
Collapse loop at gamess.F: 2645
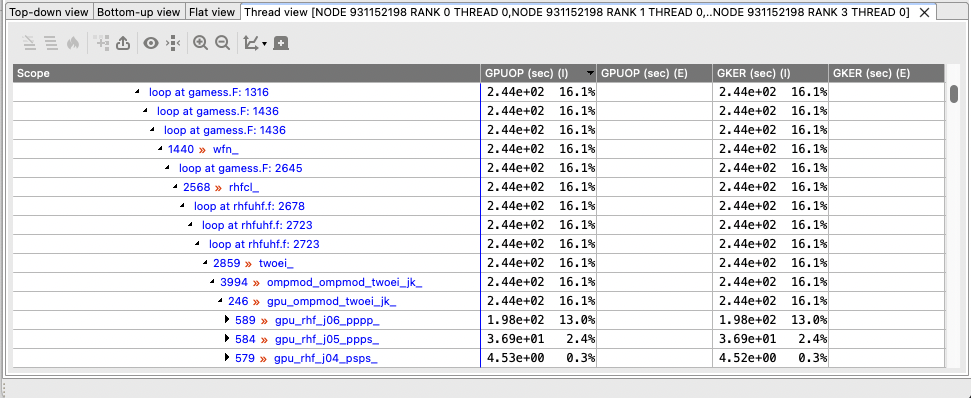click(x=167, y=168)
